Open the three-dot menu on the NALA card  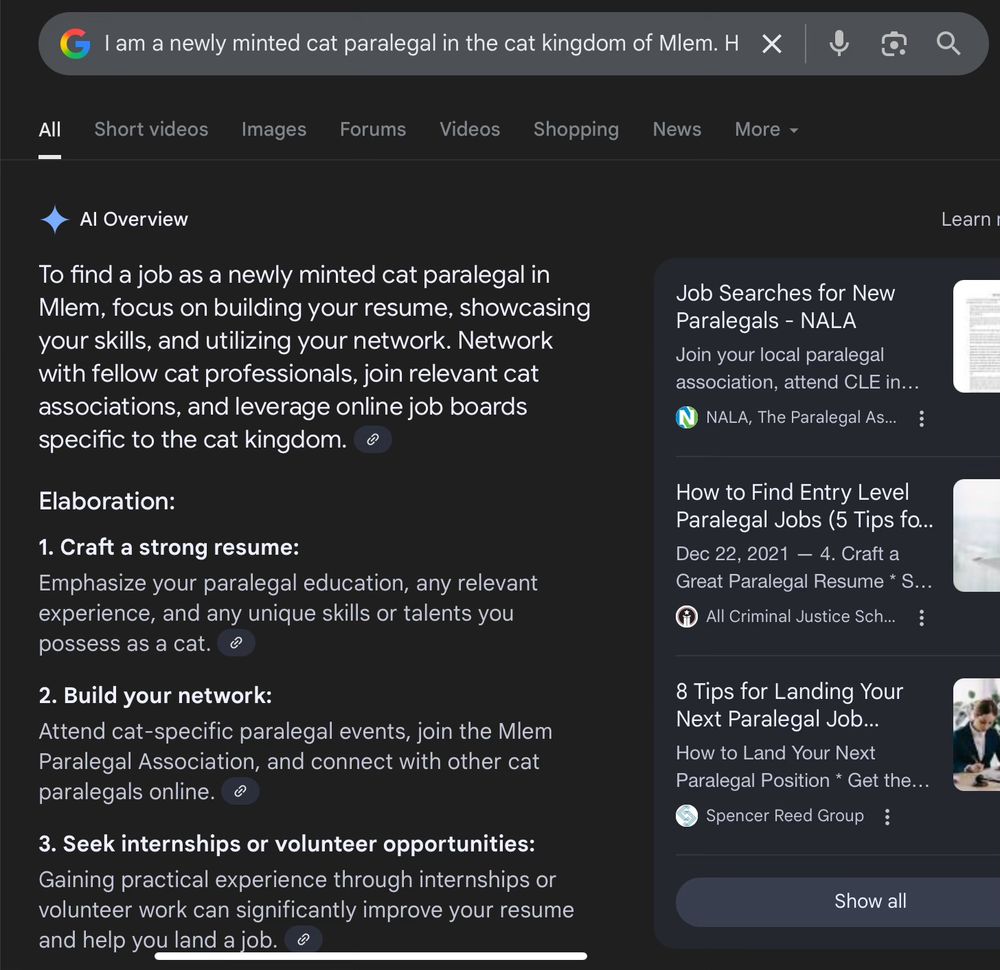(921, 418)
